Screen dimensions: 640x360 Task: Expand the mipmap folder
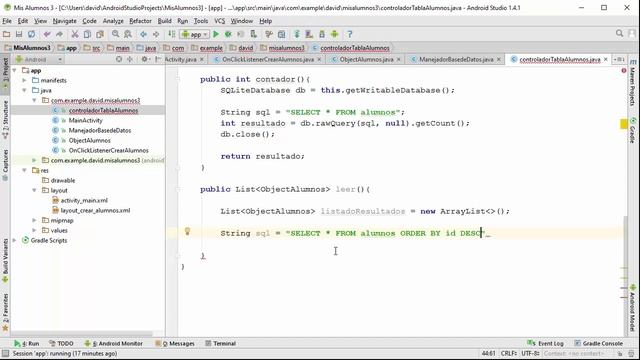coord(34,220)
